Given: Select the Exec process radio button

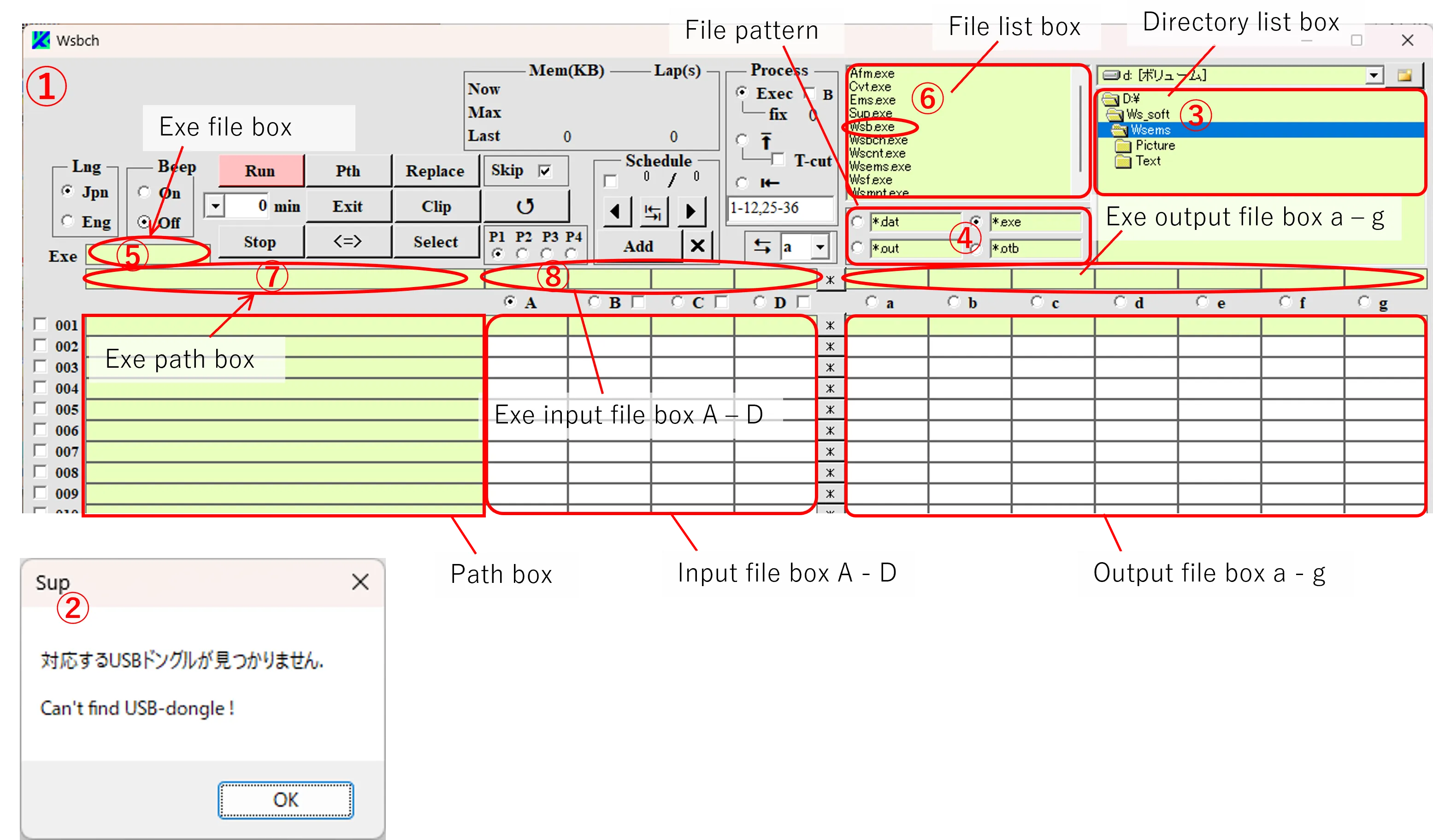Looking at the screenshot, I should (x=742, y=92).
